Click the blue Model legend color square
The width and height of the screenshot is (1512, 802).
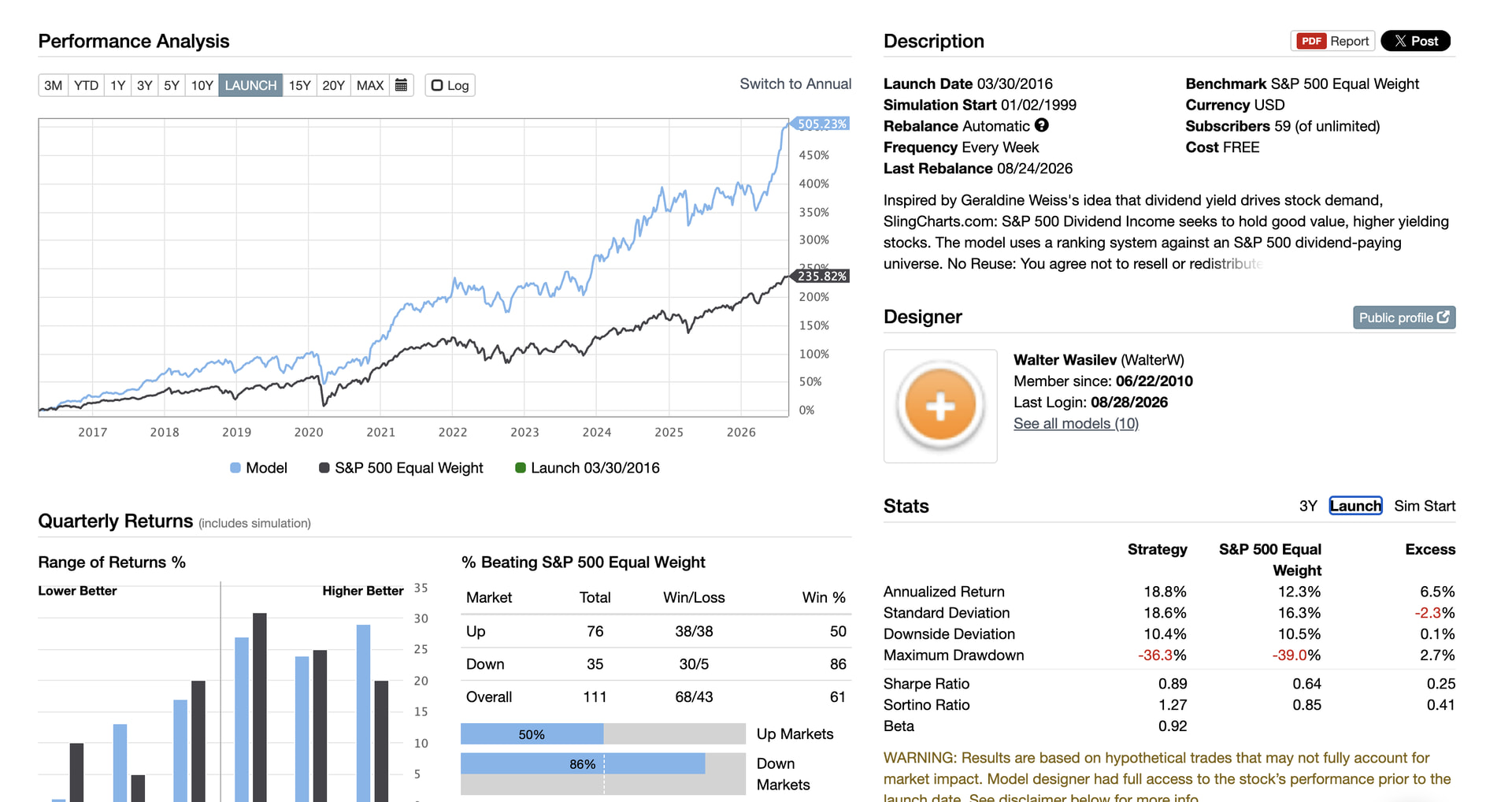tap(235, 468)
